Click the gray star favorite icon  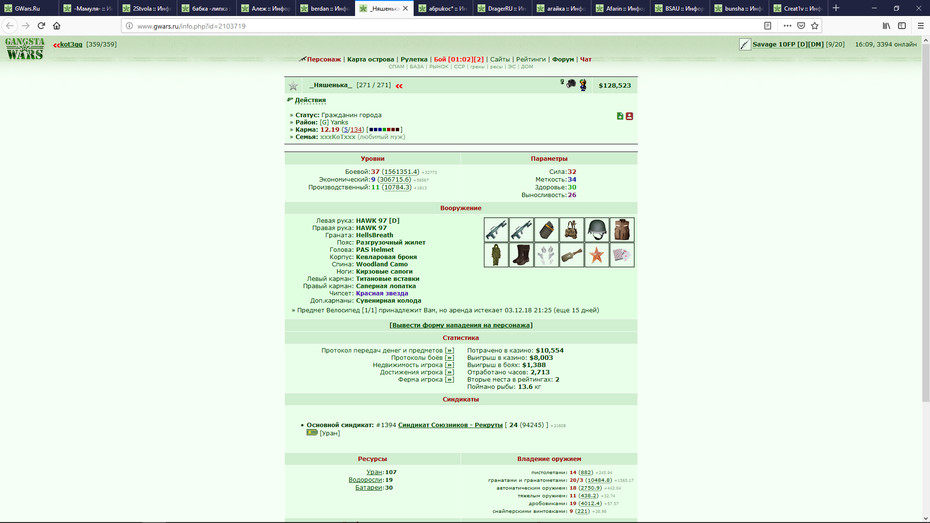coord(293,86)
